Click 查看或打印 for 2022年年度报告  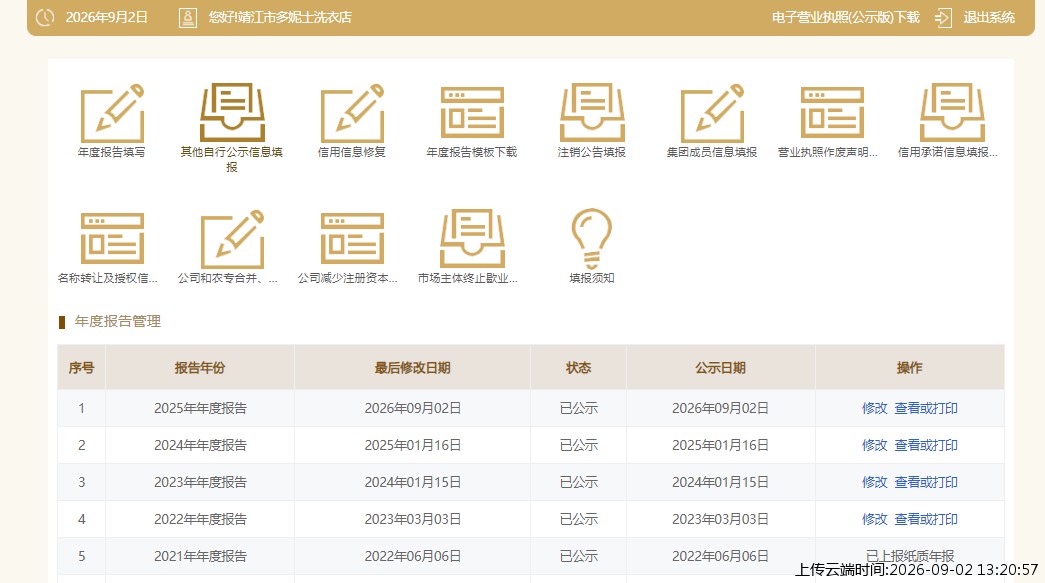[x=926, y=519]
